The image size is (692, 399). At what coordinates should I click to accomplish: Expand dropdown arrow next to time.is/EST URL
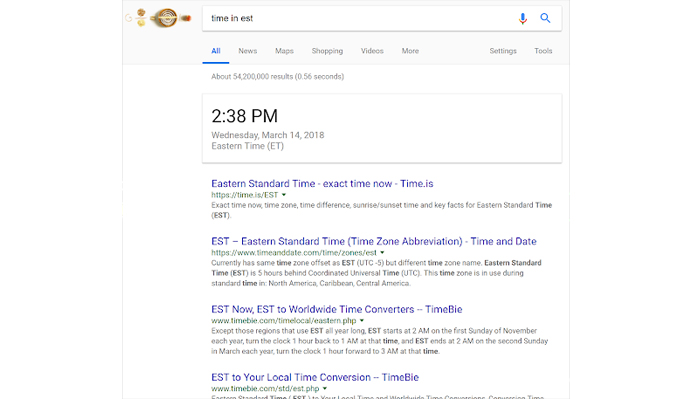coord(284,195)
